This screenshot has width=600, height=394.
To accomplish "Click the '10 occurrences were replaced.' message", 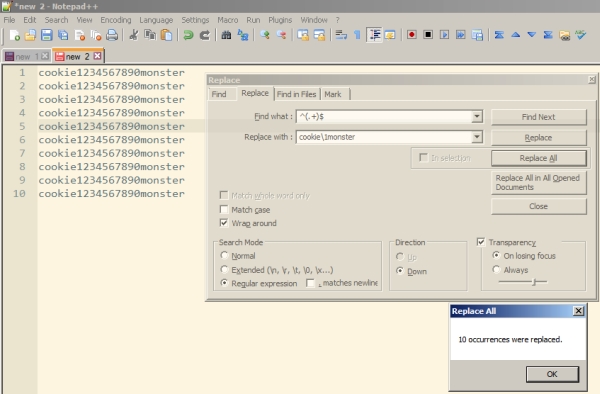I will (x=510, y=339).
